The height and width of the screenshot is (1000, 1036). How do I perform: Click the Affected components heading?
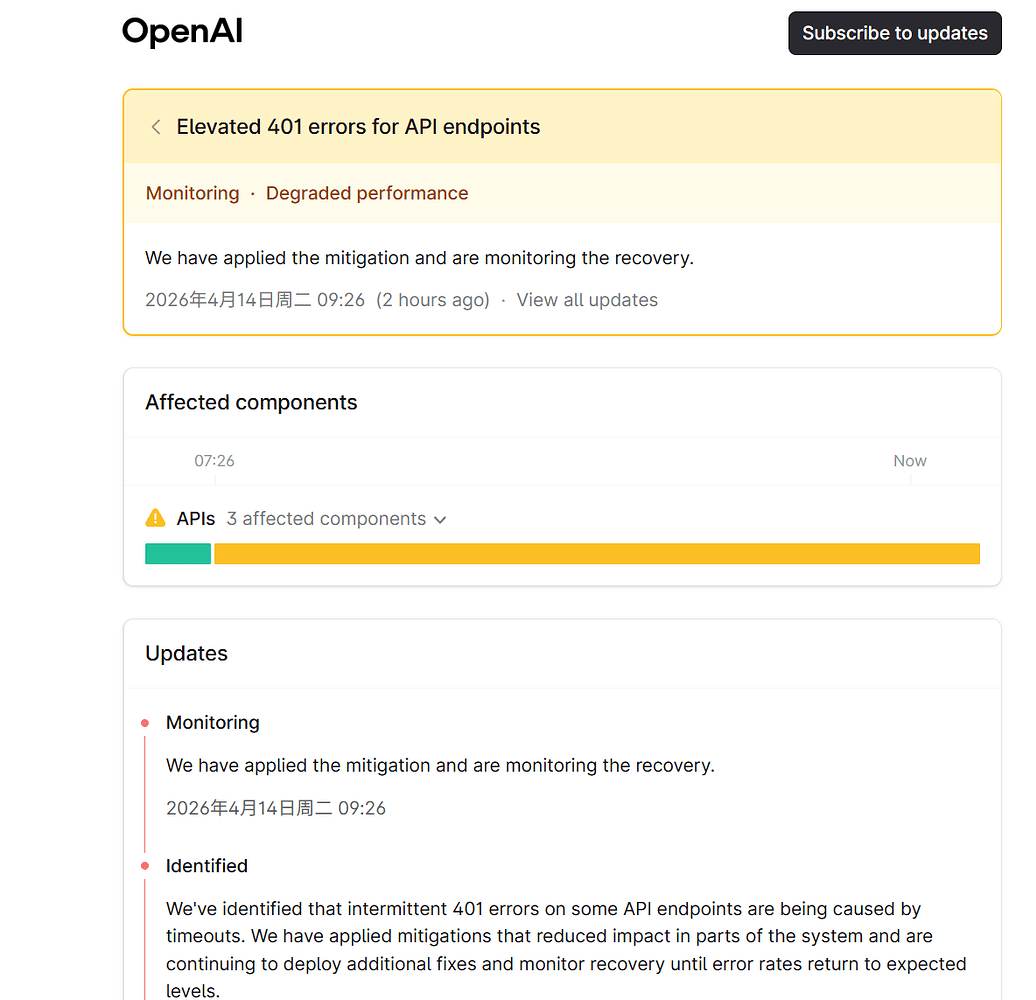point(251,402)
